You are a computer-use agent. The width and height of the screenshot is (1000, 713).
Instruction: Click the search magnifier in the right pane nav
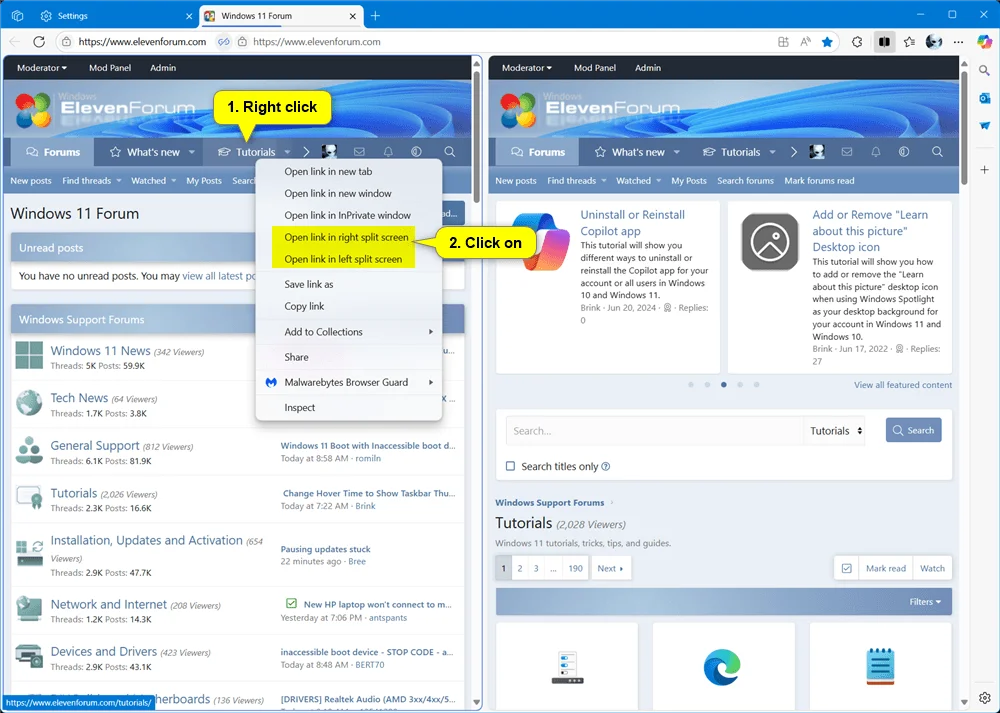tap(937, 152)
